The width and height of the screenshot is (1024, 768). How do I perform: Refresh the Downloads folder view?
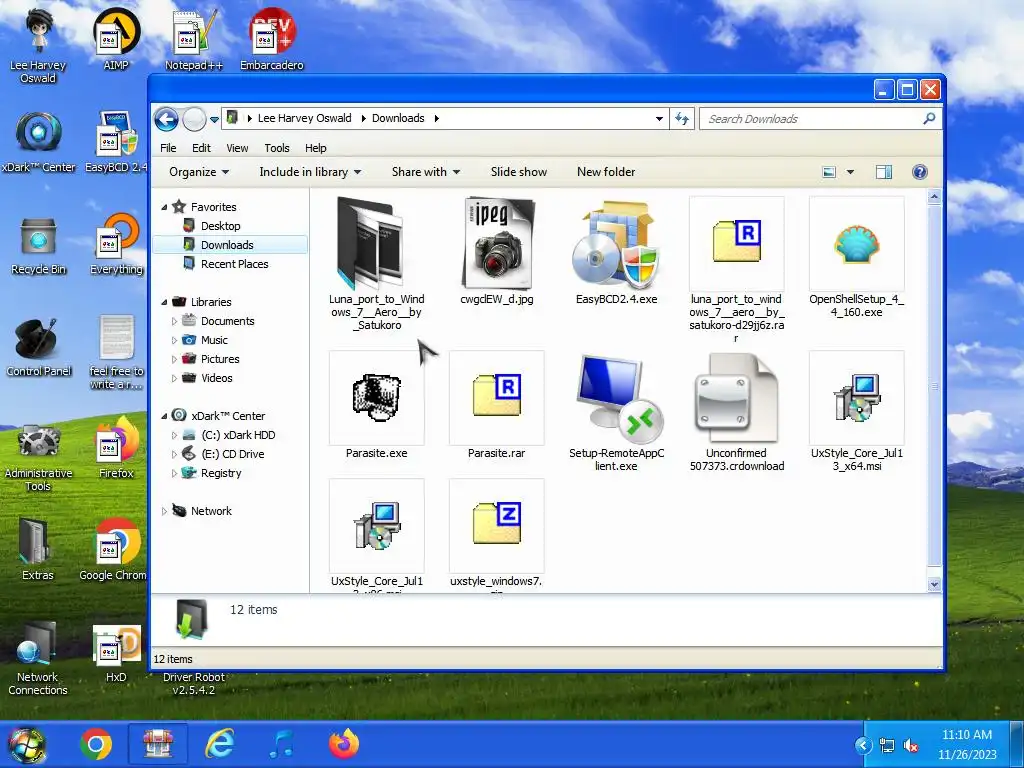click(682, 119)
